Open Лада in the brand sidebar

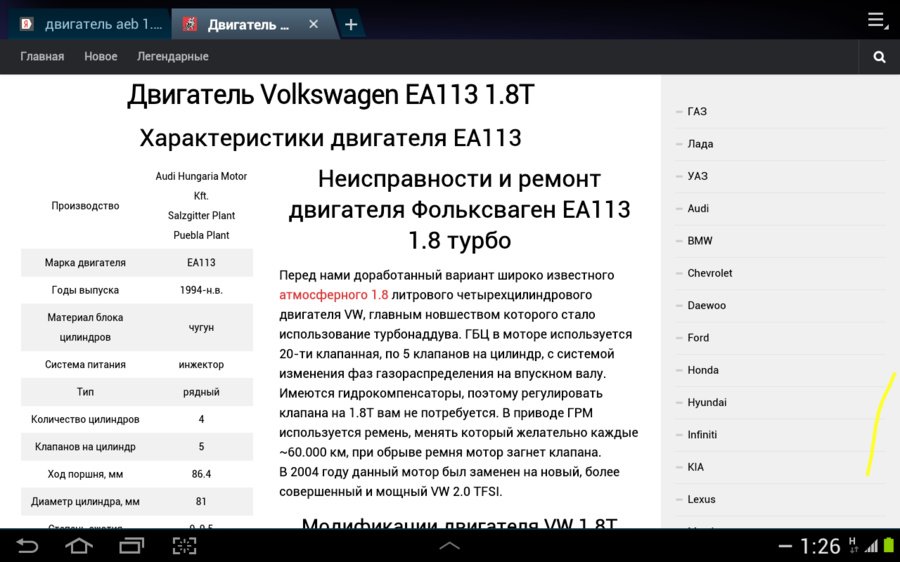tap(700, 144)
